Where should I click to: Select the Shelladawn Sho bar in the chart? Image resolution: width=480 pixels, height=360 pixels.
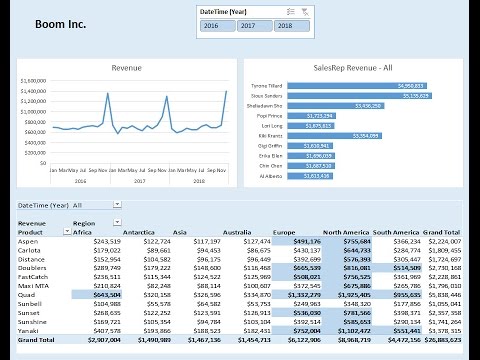click(x=336, y=106)
